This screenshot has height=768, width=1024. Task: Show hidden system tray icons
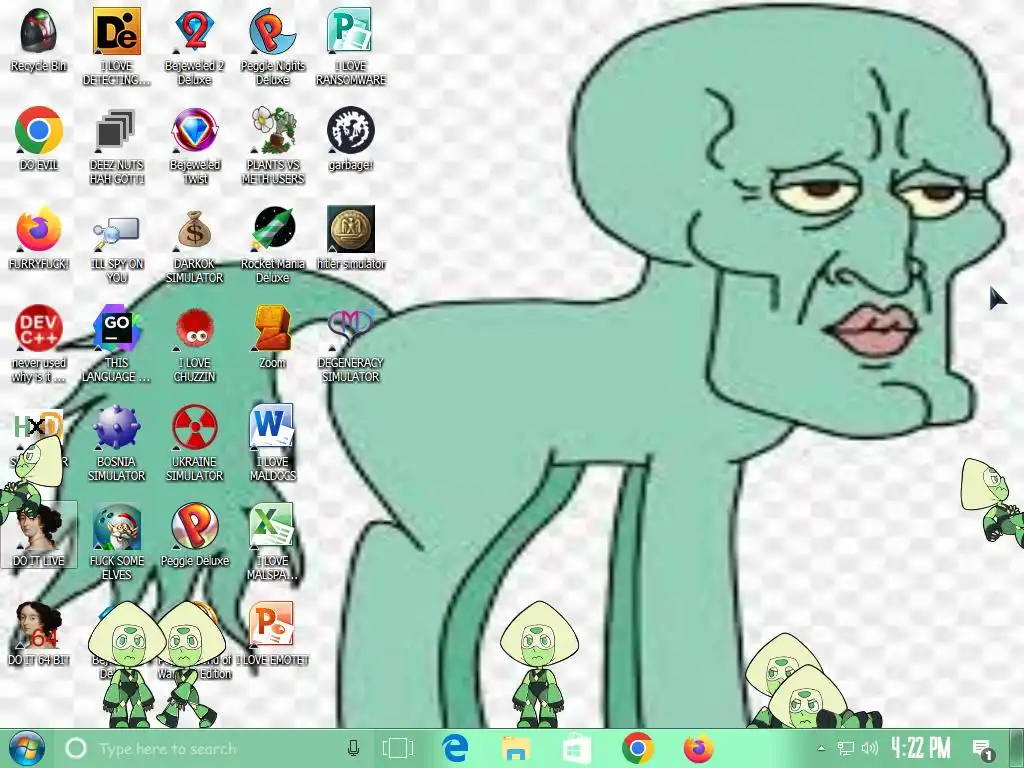click(x=821, y=748)
